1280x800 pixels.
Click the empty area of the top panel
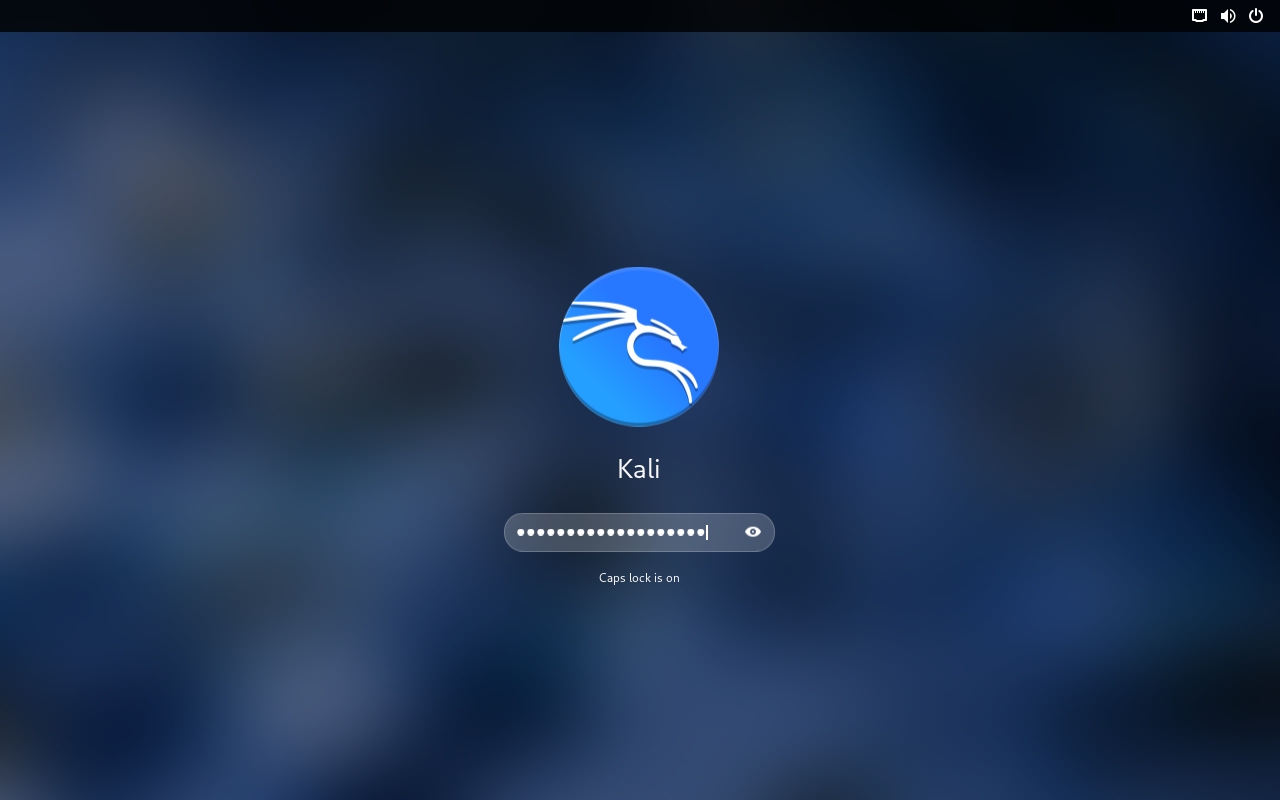[600, 15]
